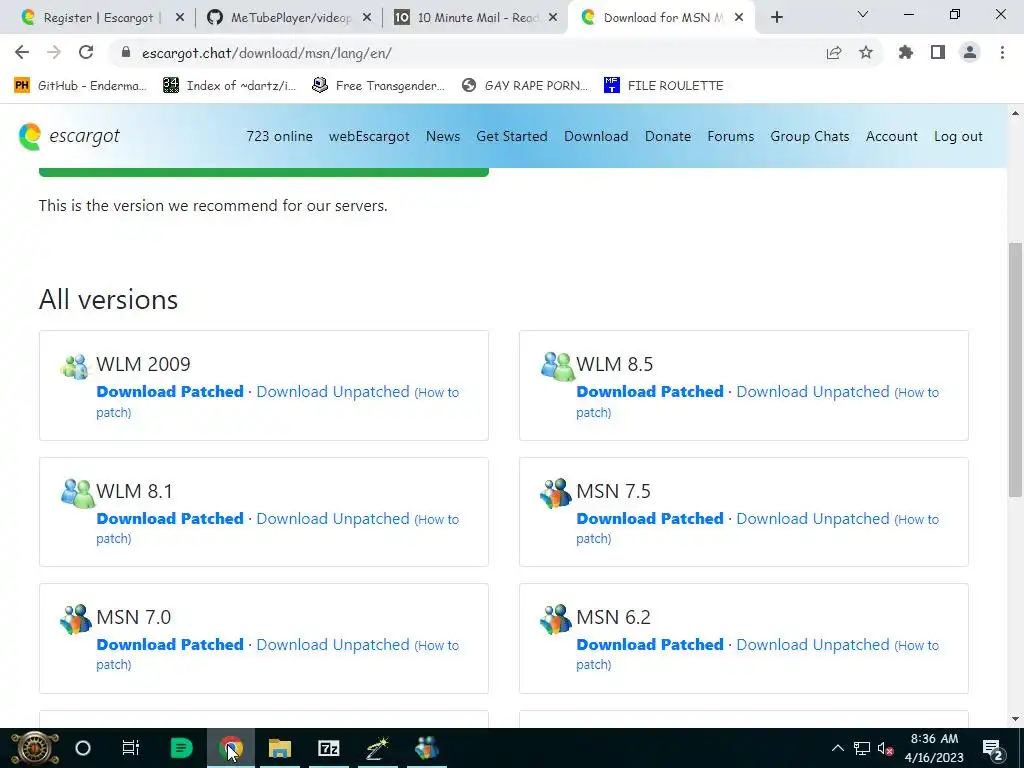Open the Start button on the taskbar
The width and height of the screenshot is (1024, 768).
(35, 748)
